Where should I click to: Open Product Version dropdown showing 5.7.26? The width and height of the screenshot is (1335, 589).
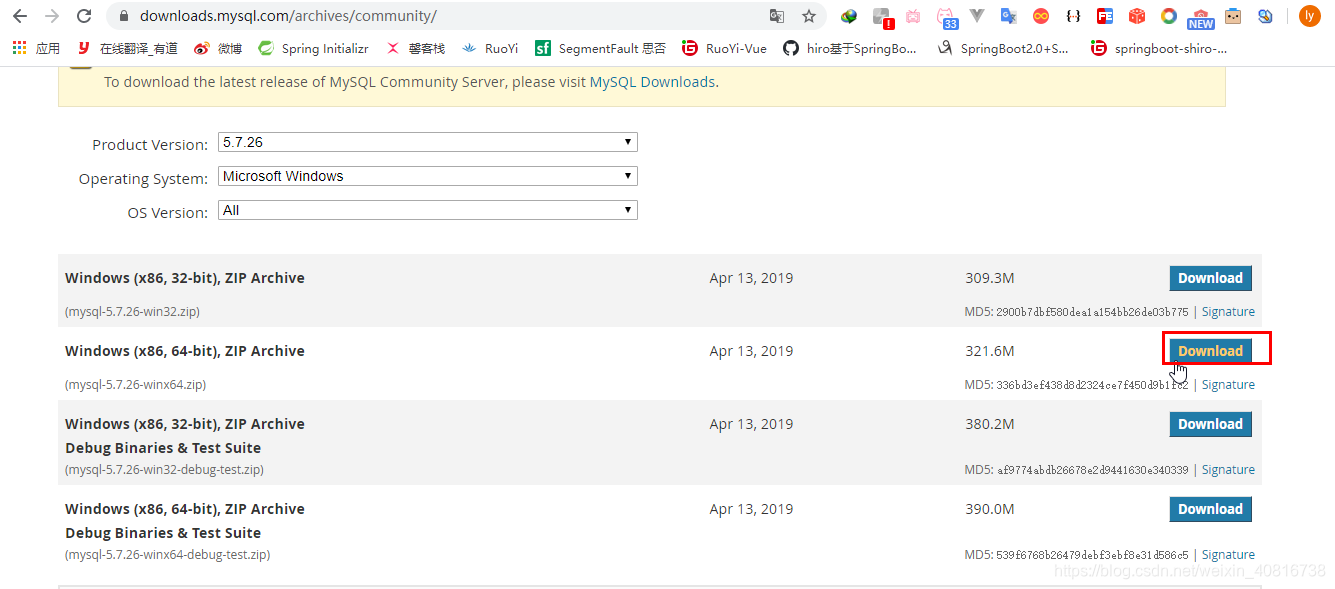[427, 143]
